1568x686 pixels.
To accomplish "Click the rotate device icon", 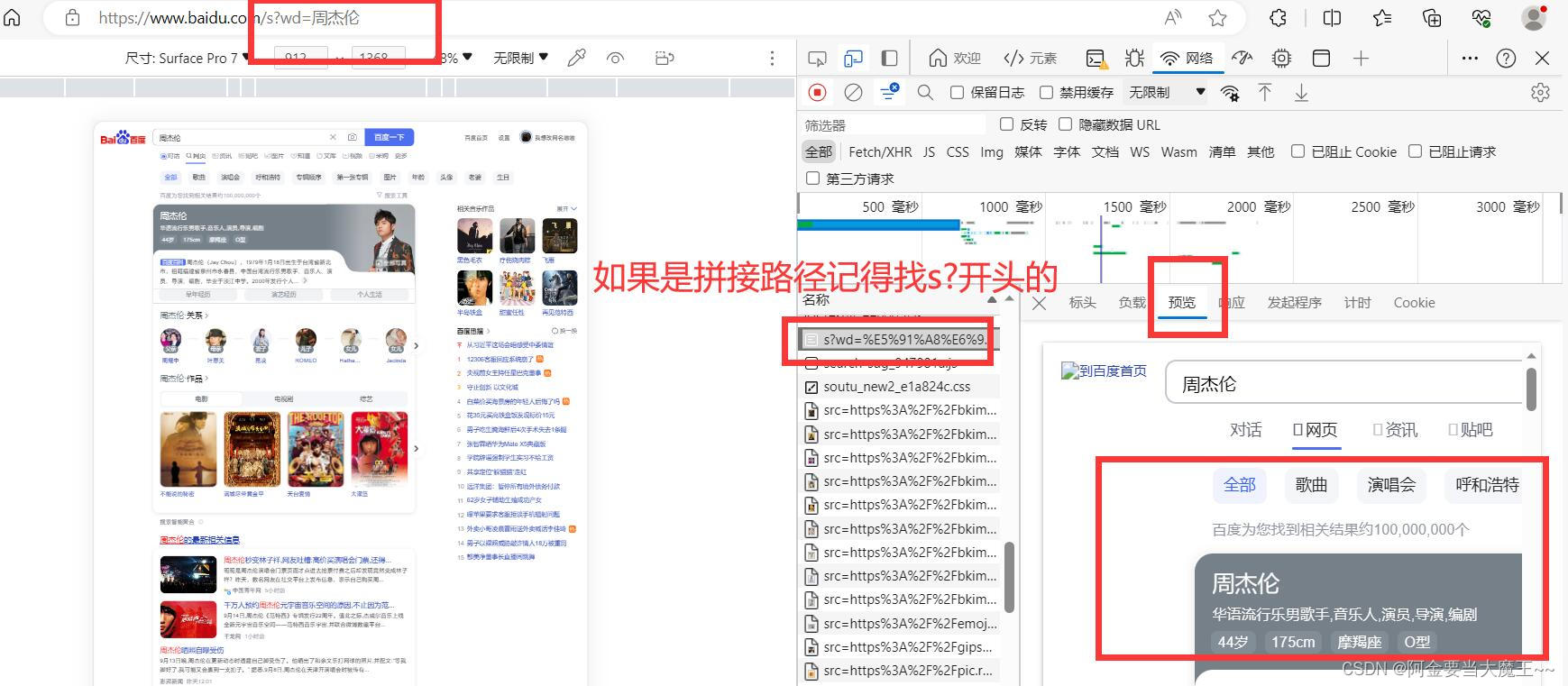I will [x=665, y=59].
